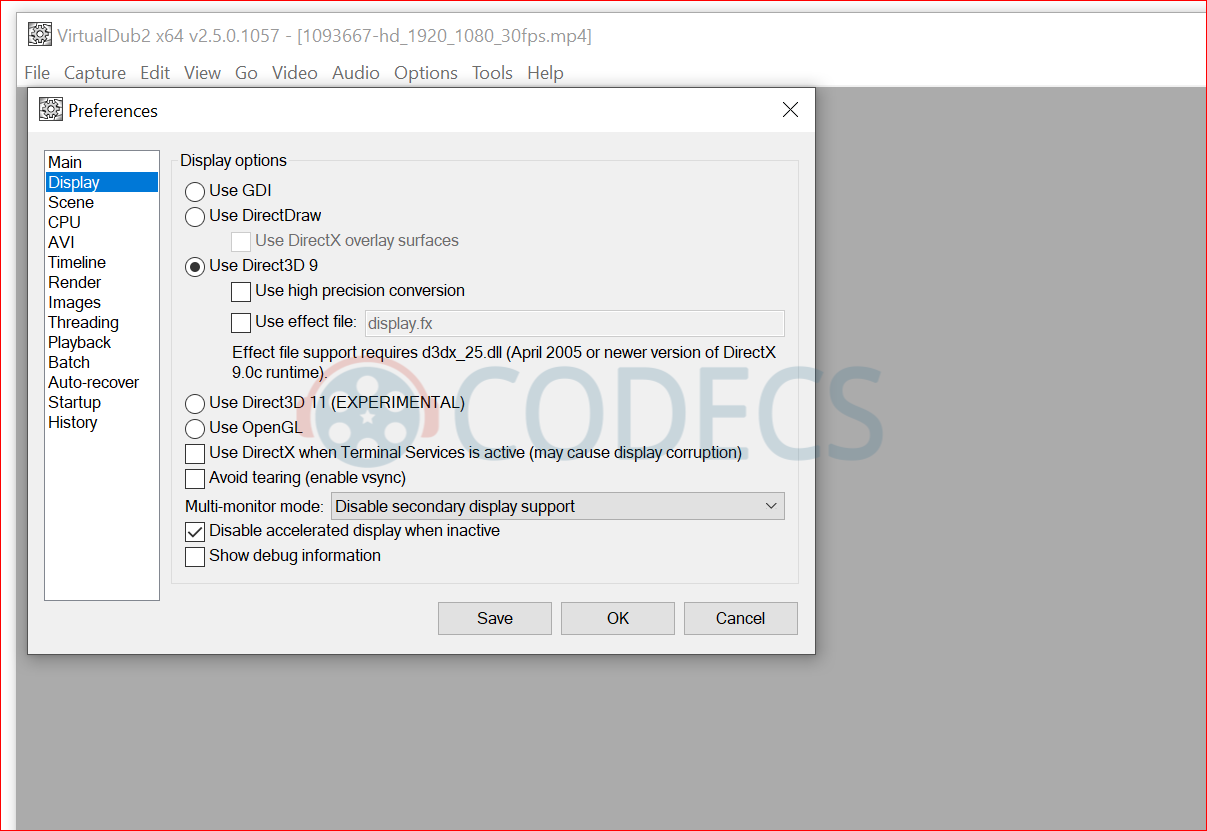This screenshot has height=831, width=1207.
Task: Click the Preferences dialog gear icon
Action: tap(51, 110)
